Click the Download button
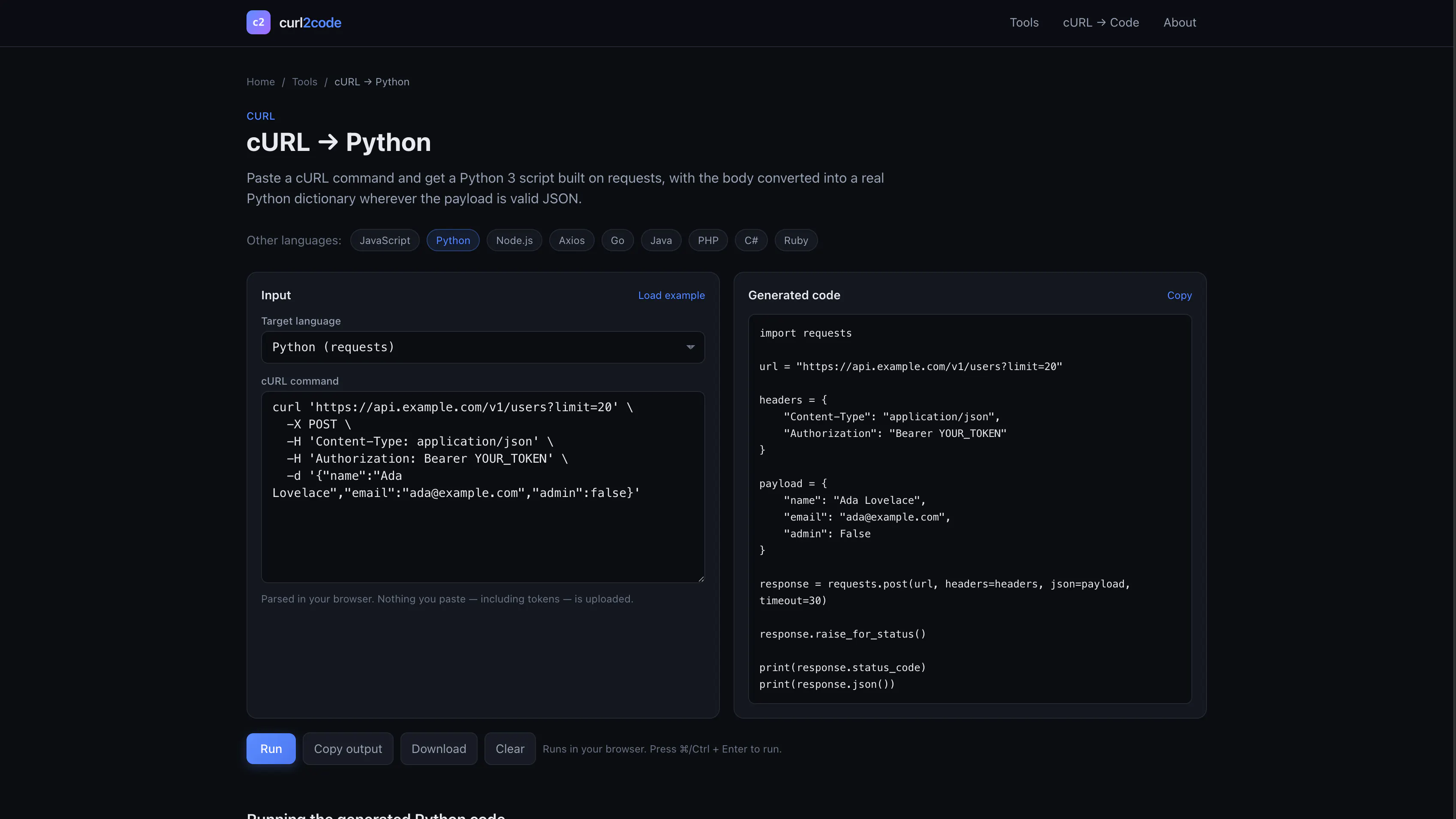Viewport: 1456px width, 819px height. point(439,749)
